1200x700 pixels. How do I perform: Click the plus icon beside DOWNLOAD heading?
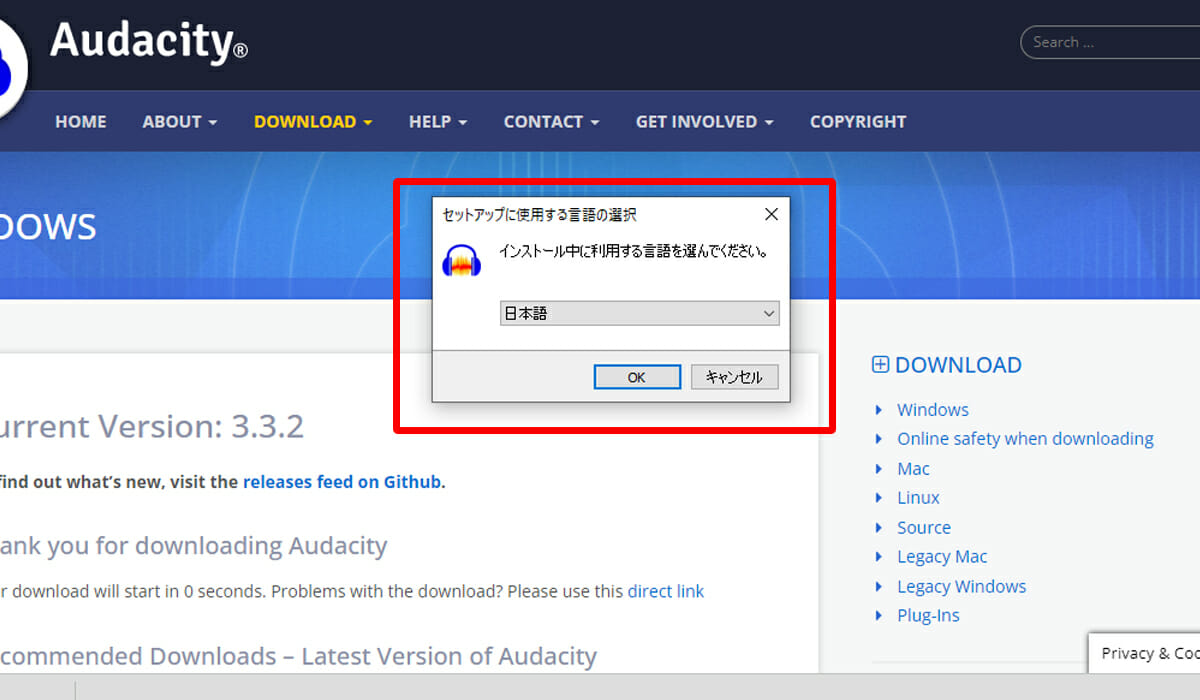click(880, 365)
